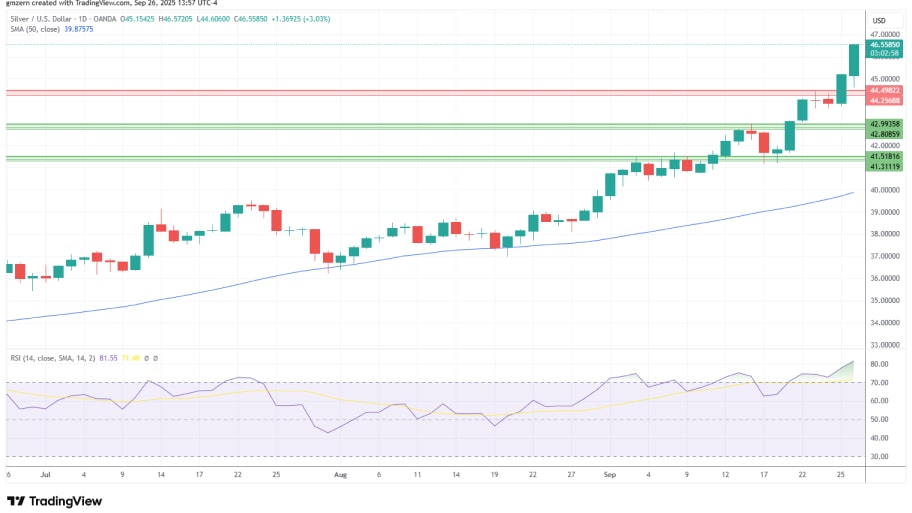Screen dimensions: 912x513
Task: Click the green 41.31119 price level label
Action: click(x=885, y=166)
